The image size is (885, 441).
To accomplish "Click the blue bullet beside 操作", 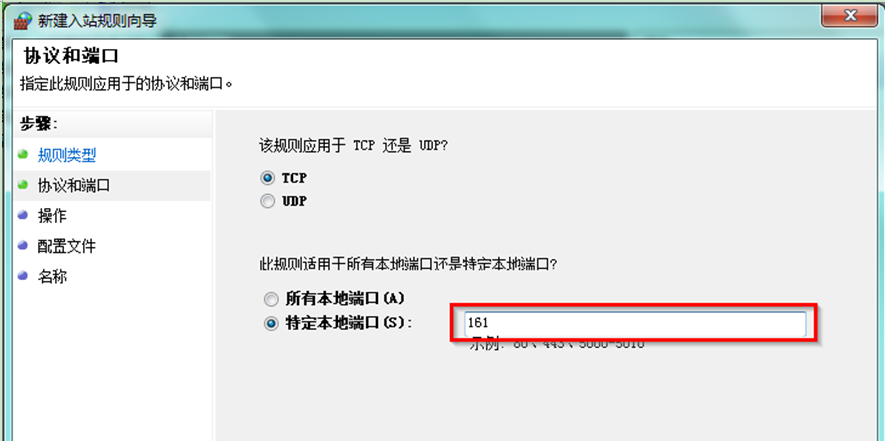I will point(23,215).
